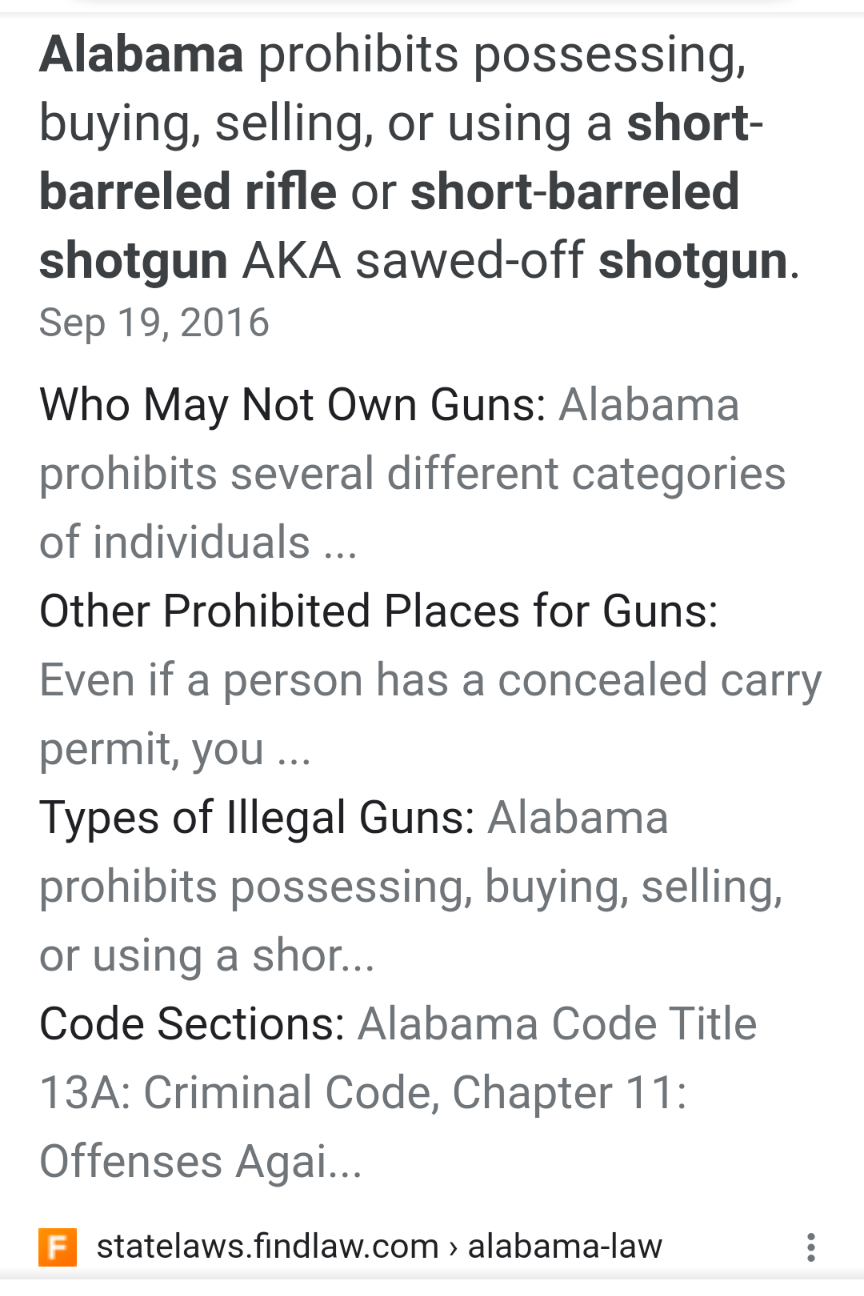Open the Other Prohibited Places for Guns section

[378, 611]
